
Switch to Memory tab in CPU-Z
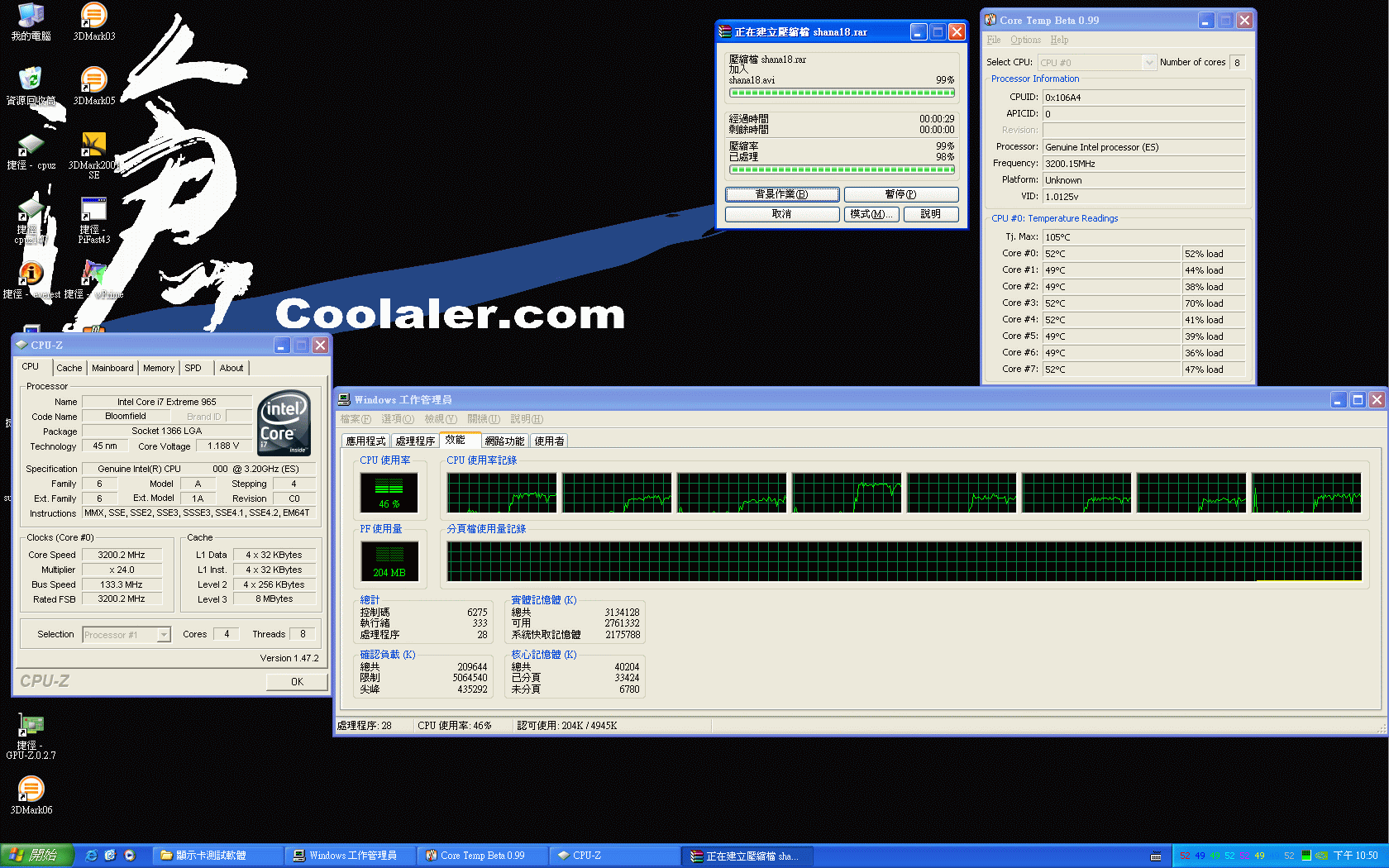pyautogui.click(x=159, y=368)
